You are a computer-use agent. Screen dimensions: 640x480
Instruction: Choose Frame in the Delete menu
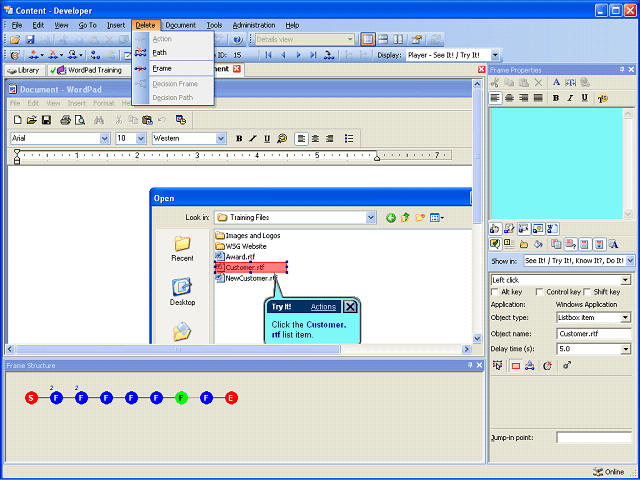(173, 69)
